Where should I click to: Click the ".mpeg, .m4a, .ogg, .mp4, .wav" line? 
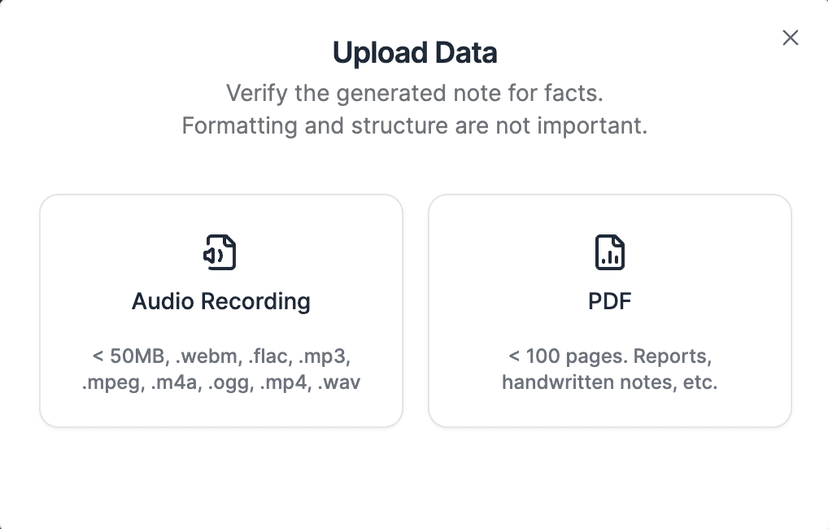(221, 382)
